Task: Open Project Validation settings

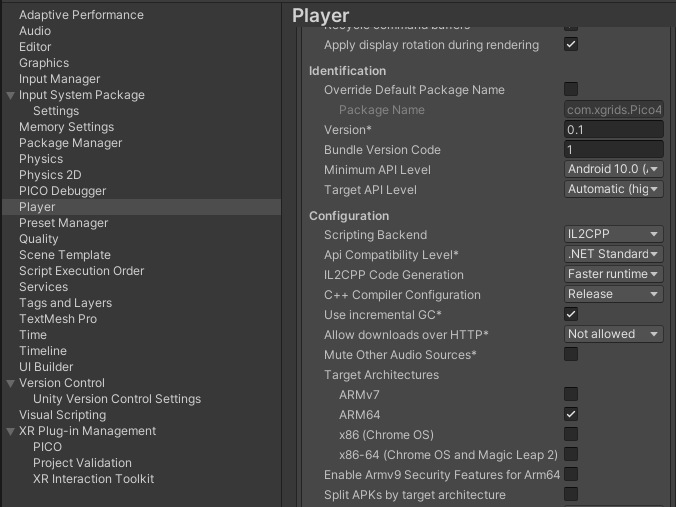Action: coord(82,462)
